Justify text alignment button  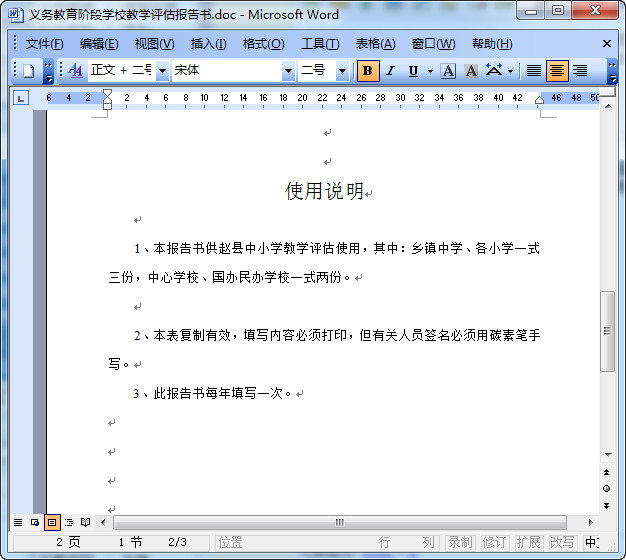tap(534, 71)
